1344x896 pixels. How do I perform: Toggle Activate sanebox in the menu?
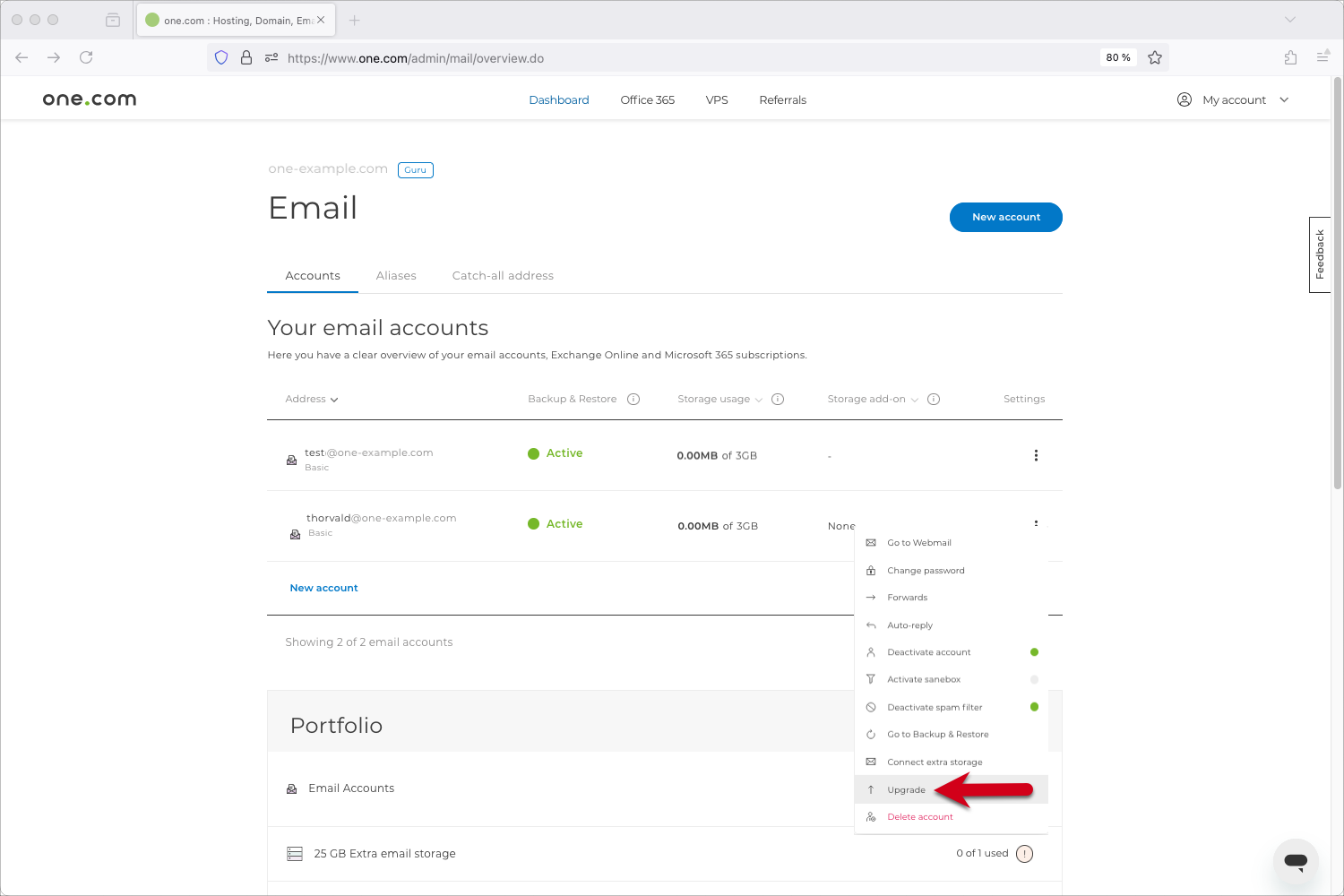(1034, 680)
